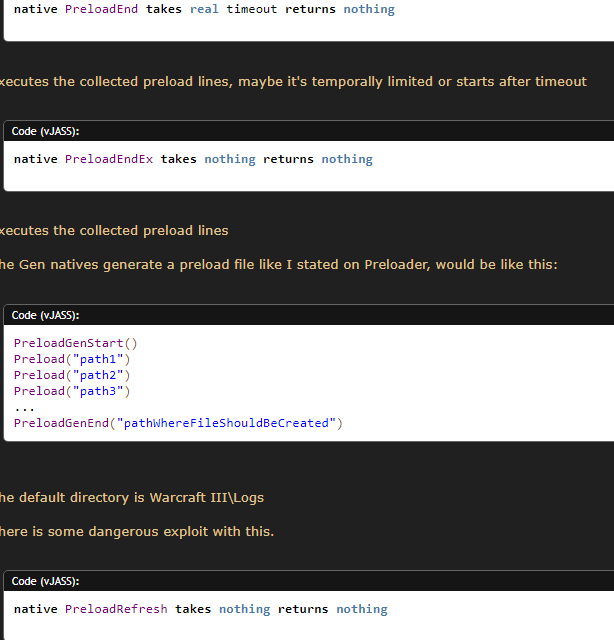Screen dimensions: 614x640
Task: Click the Preload("path3") line
Action: click(x=72, y=391)
